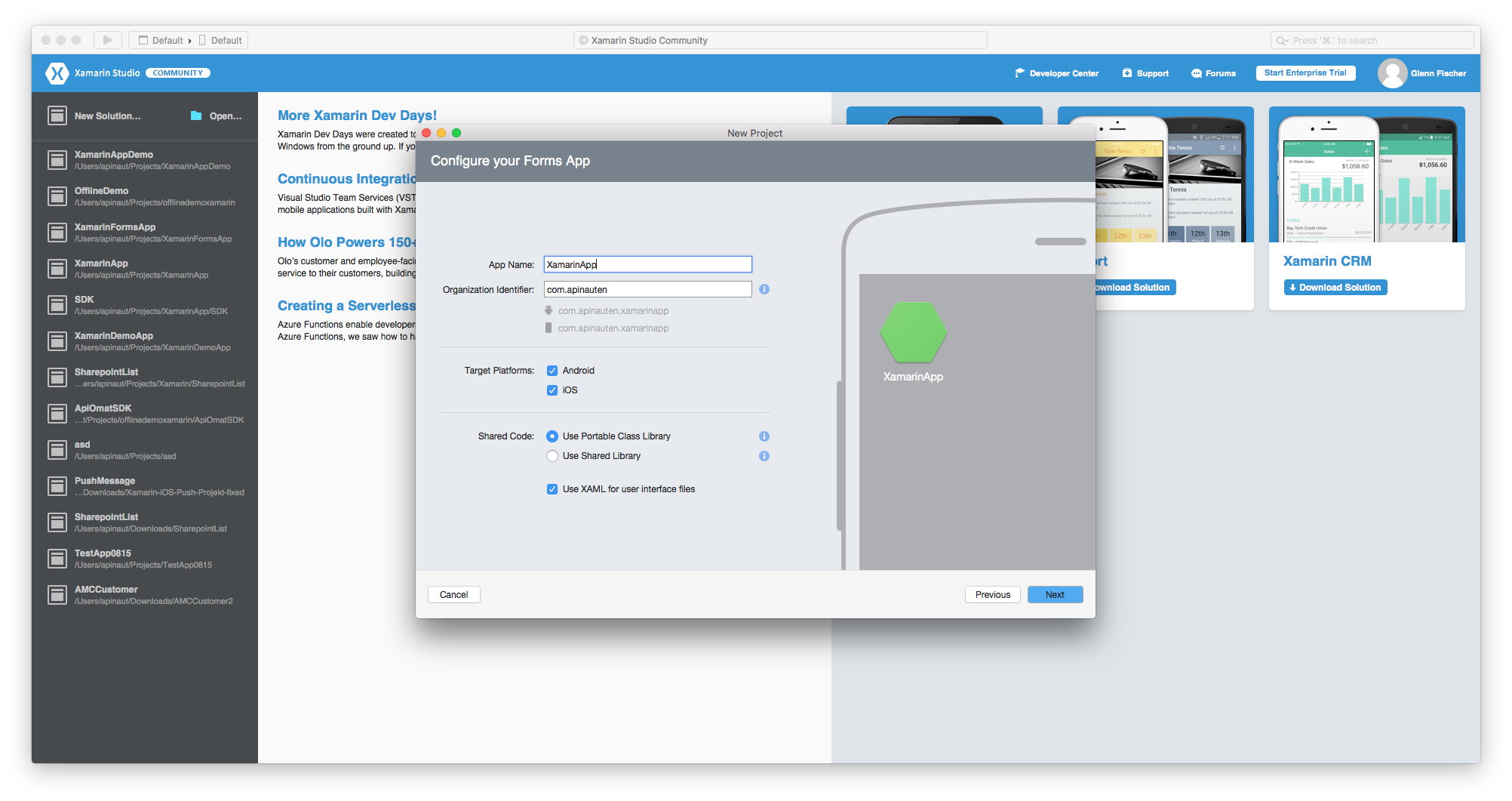The height and width of the screenshot is (801, 1512).
Task: Click the Previous button
Action: pyautogui.click(x=992, y=595)
